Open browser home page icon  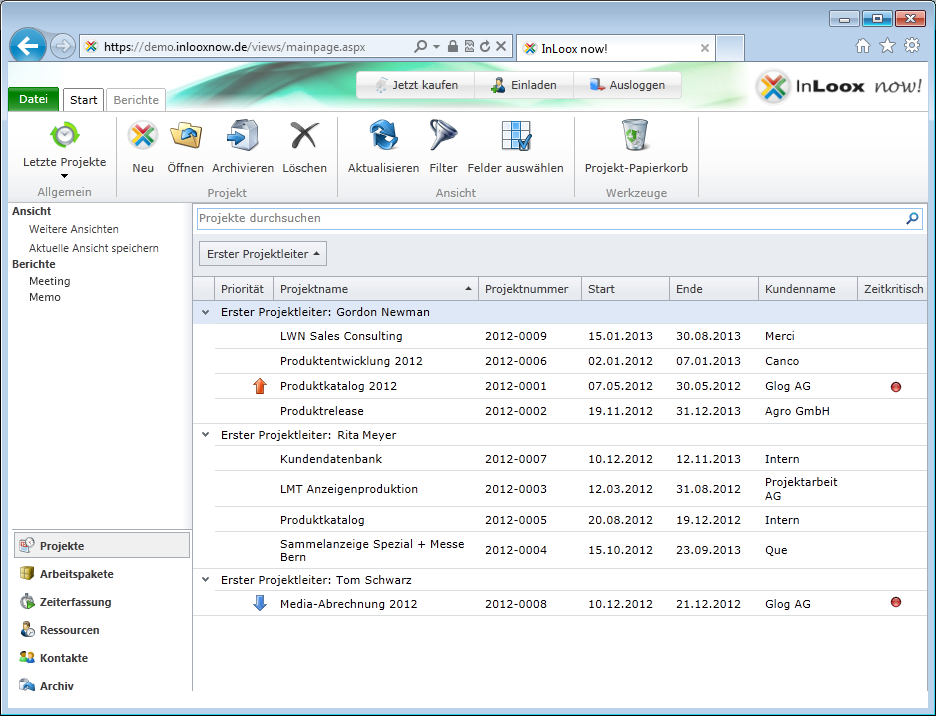click(x=863, y=45)
